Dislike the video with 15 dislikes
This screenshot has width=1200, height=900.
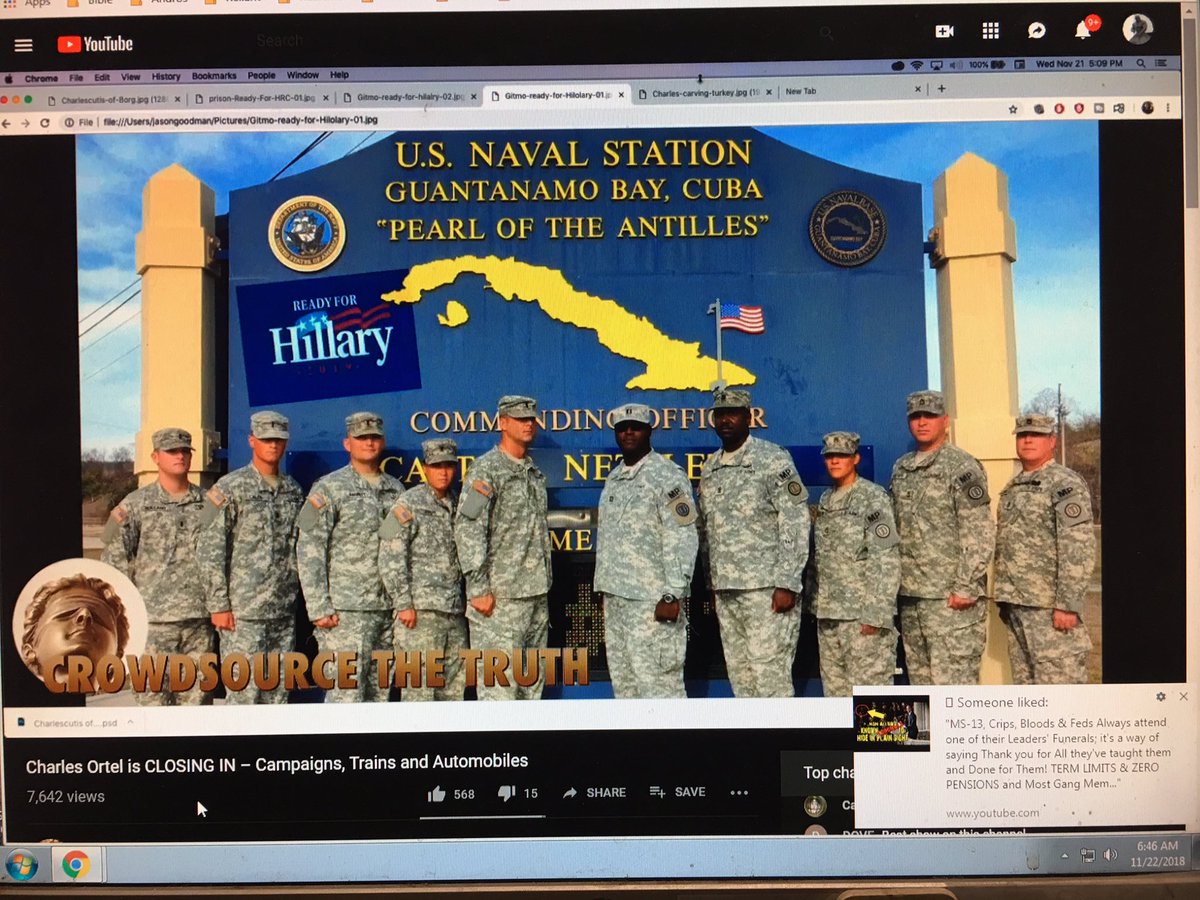(507, 793)
